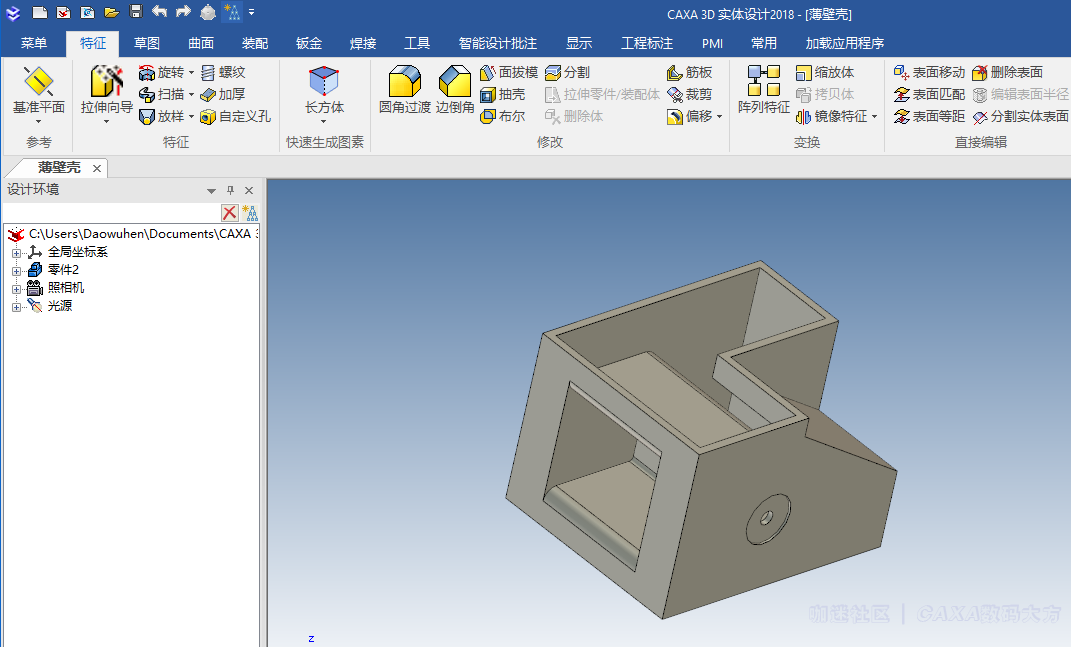Select the 光源 item in tree
Screen dimensions: 1071x647
coord(60,306)
